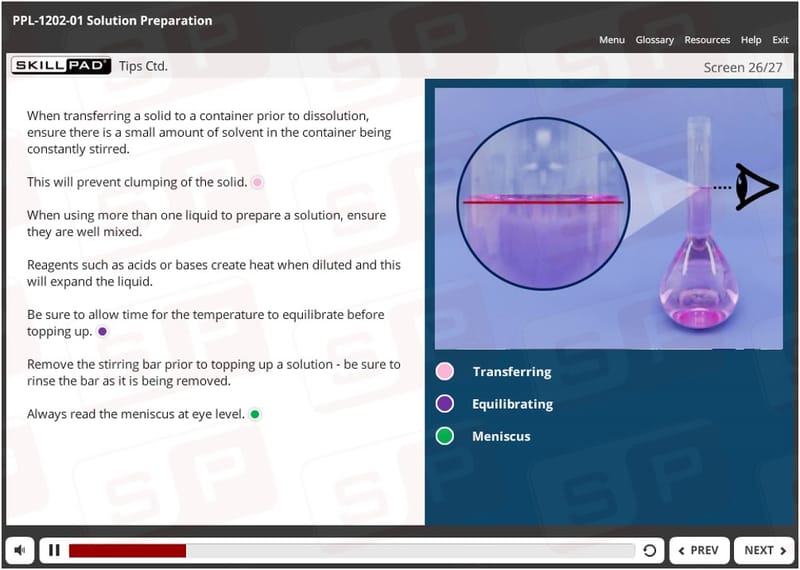Viewport: 800px width, 570px height.
Task: Select the purple Equilibrating circle
Action: [445, 404]
